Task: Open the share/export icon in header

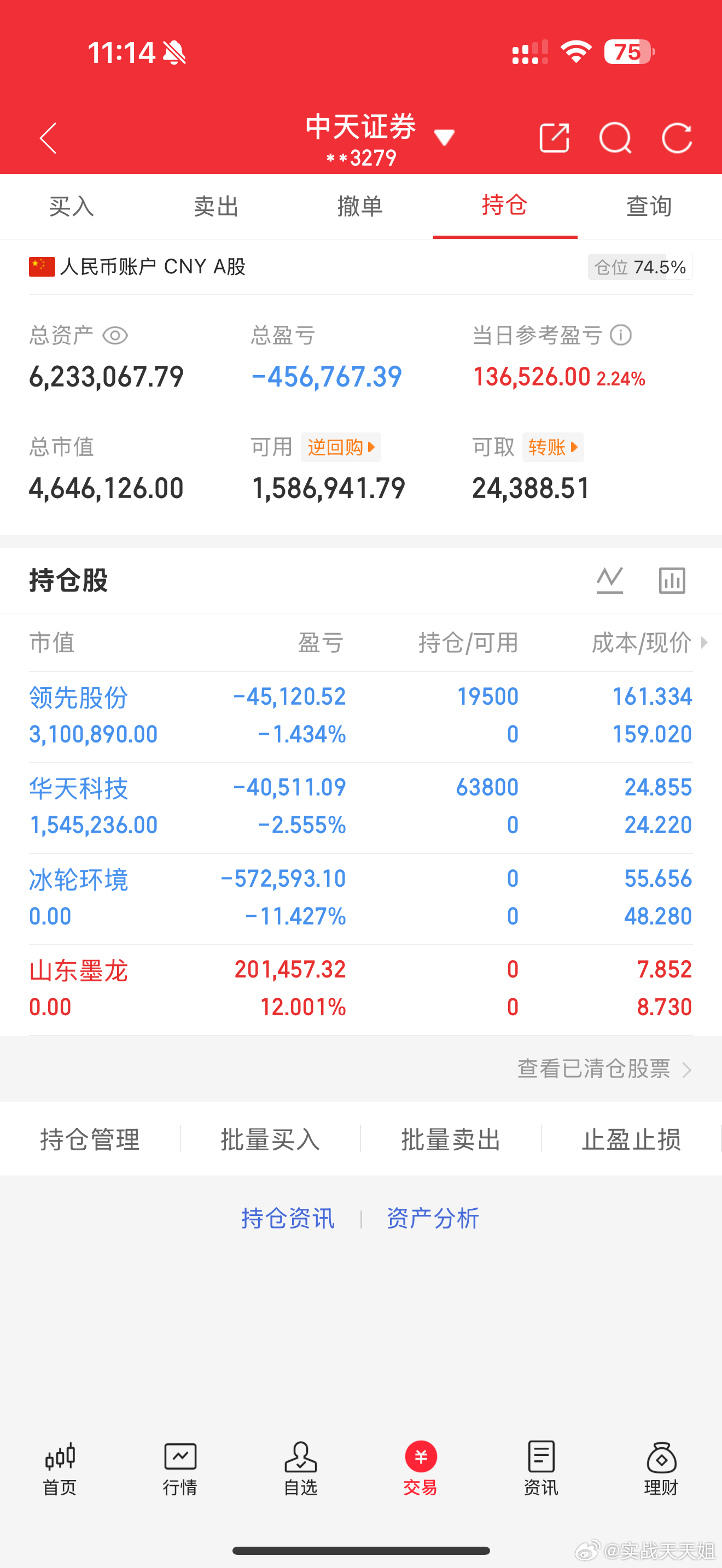Action: click(x=554, y=138)
